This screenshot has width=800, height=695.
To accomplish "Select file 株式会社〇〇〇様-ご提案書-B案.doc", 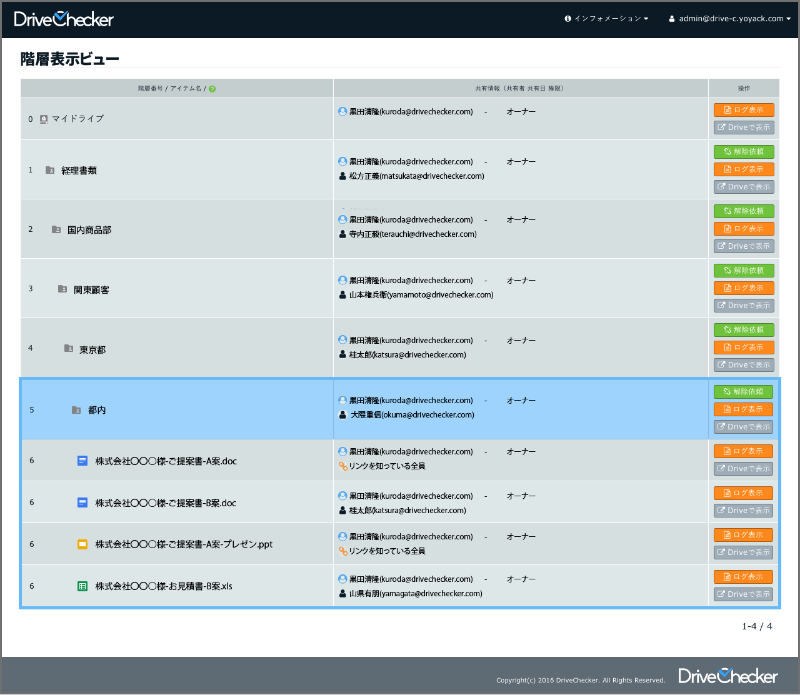I will tap(166, 503).
